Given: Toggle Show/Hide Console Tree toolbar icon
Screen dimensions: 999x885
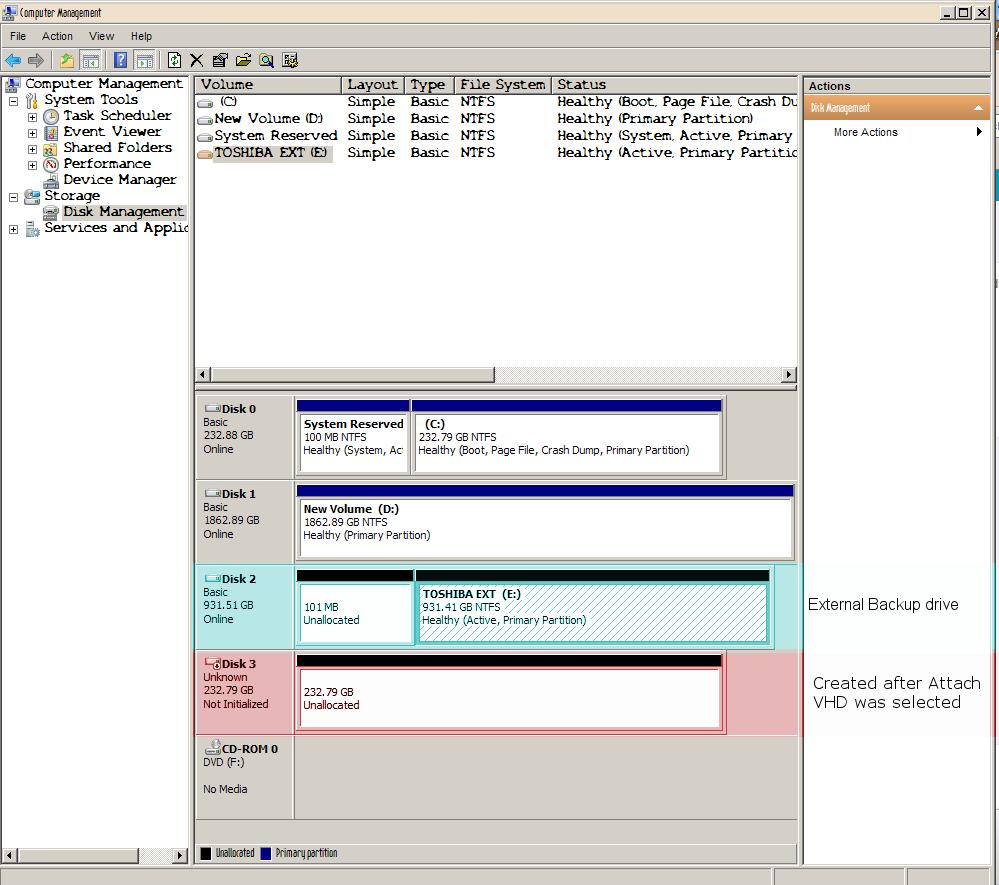Looking at the screenshot, I should (90, 61).
